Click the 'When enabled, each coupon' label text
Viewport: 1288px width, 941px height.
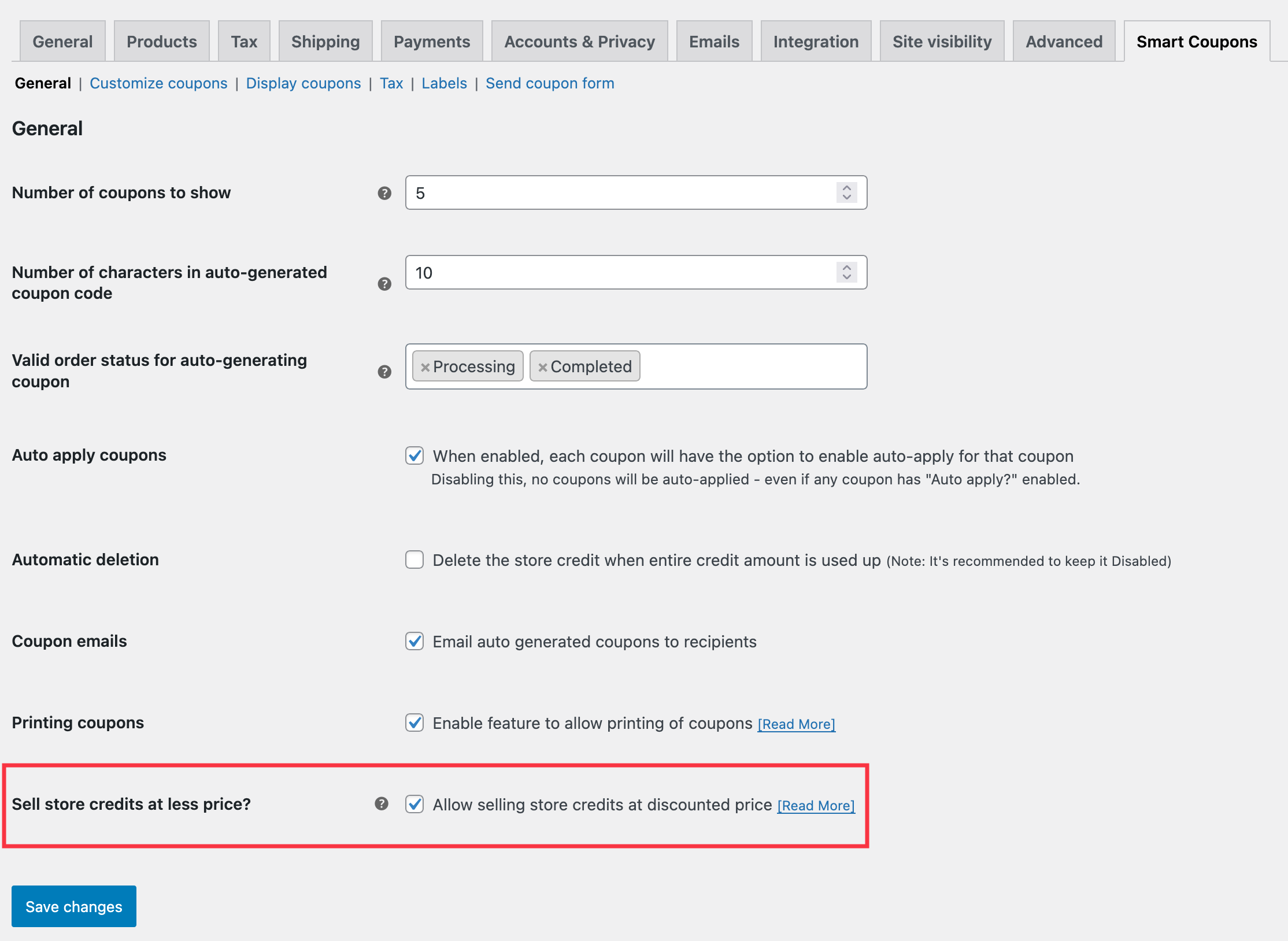coord(753,456)
